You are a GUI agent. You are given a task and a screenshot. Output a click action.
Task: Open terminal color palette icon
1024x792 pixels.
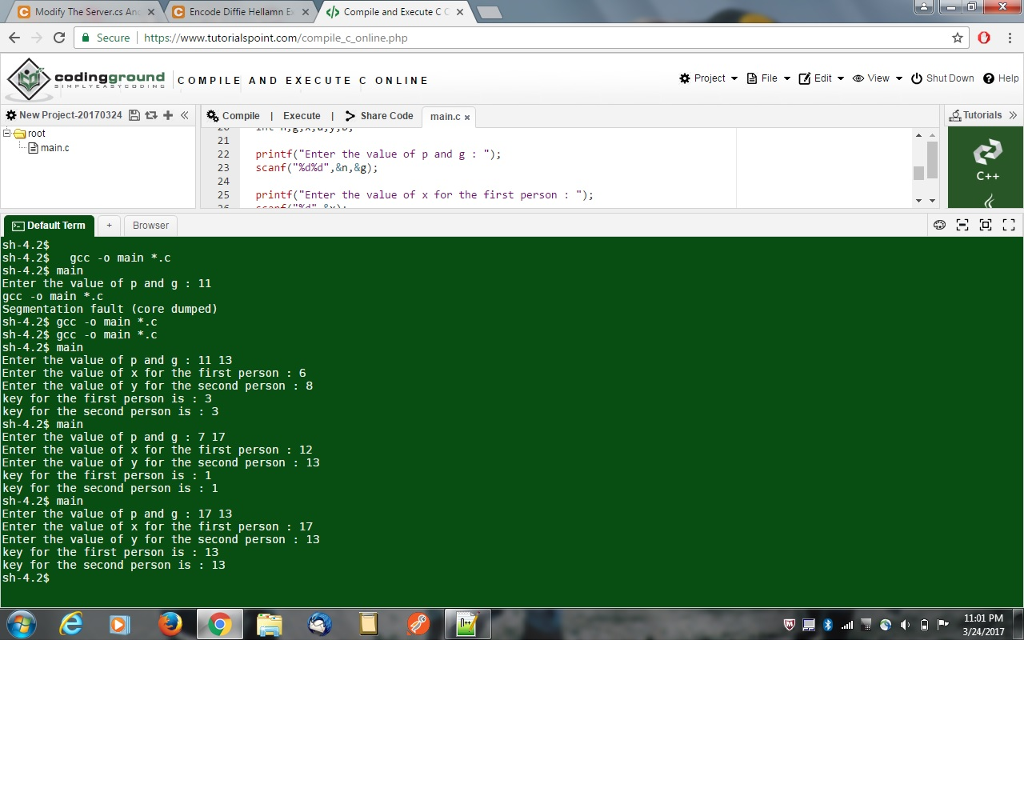click(x=940, y=226)
